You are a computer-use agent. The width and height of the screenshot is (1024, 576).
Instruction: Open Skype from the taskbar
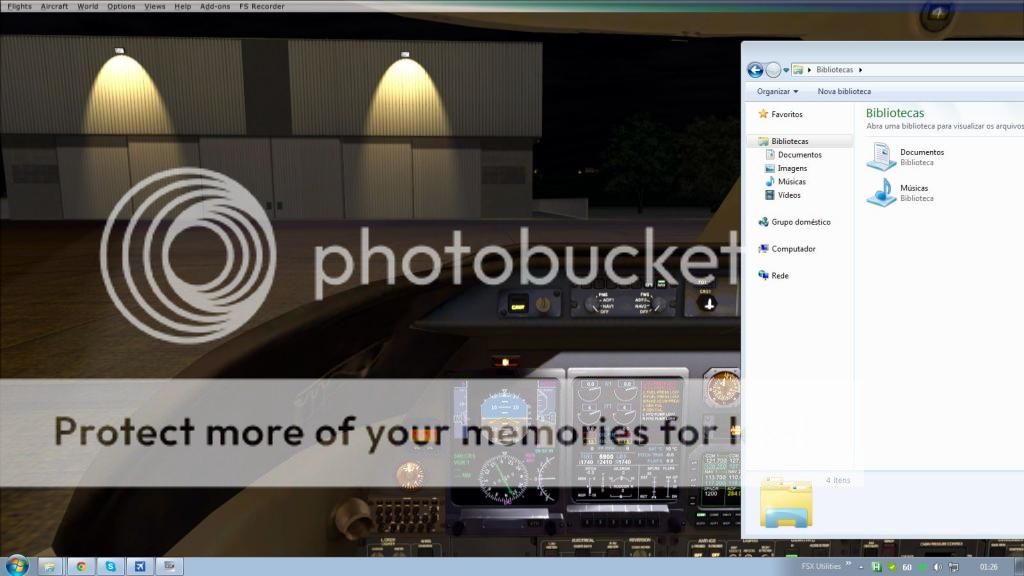click(x=110, y=566)
